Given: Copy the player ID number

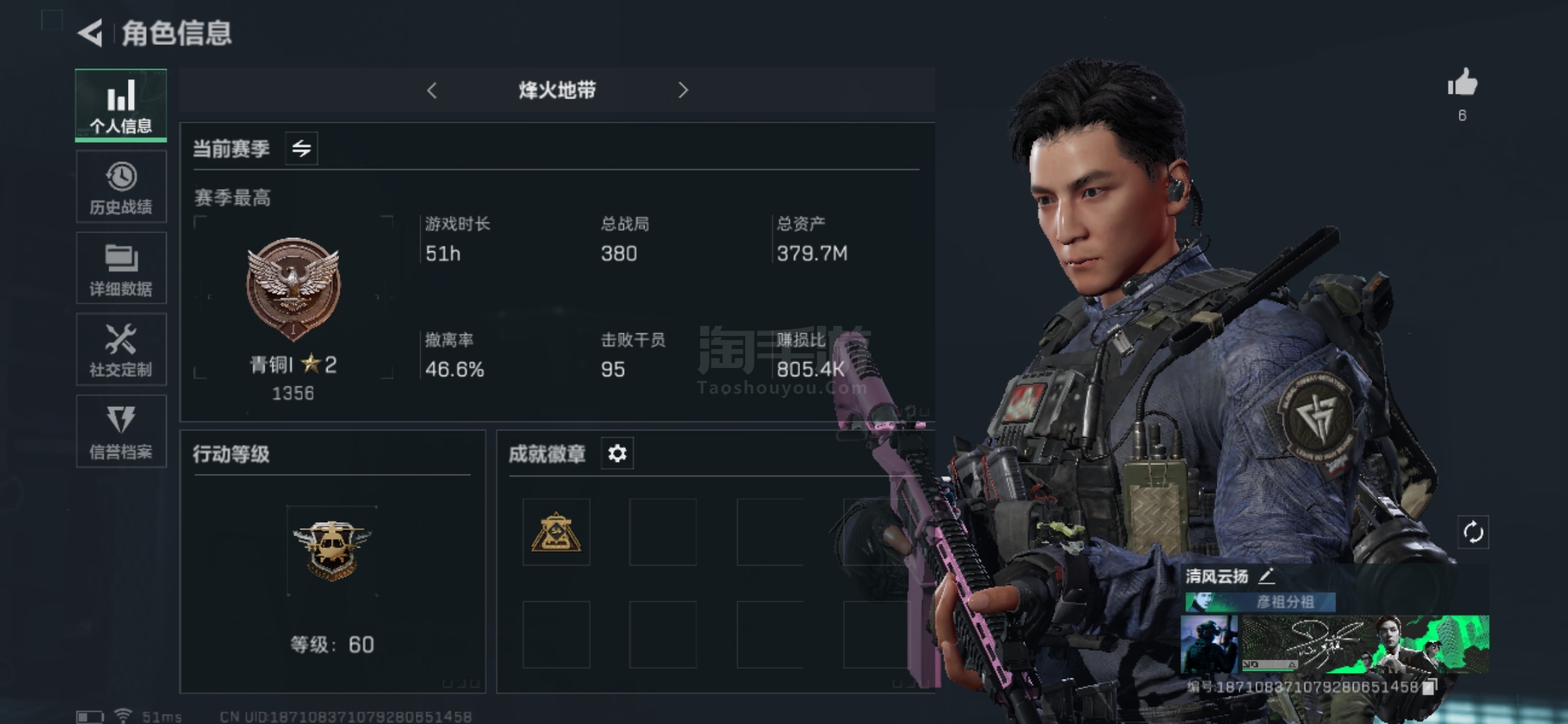Looking at the screenshot, I should (1429, 686).
